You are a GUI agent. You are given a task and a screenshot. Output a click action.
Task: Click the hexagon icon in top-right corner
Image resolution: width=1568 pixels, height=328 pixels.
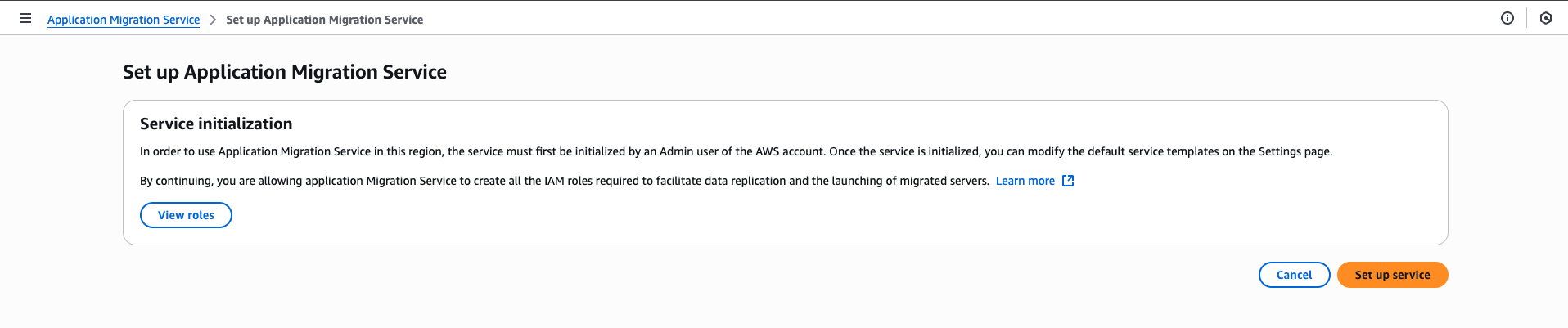pos(1545,18)
